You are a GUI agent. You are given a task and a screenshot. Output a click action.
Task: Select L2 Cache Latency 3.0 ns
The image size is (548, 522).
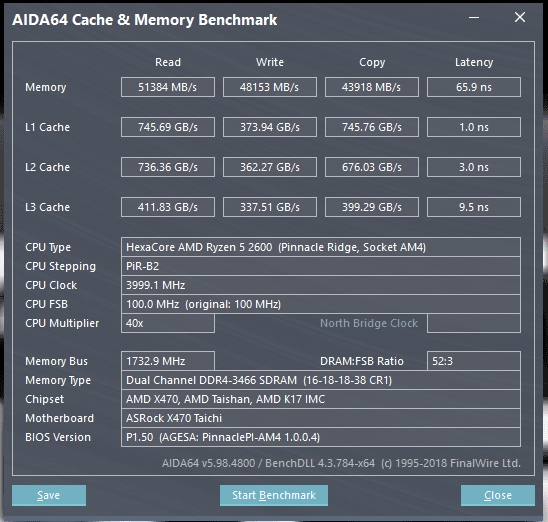click(474, 167)
